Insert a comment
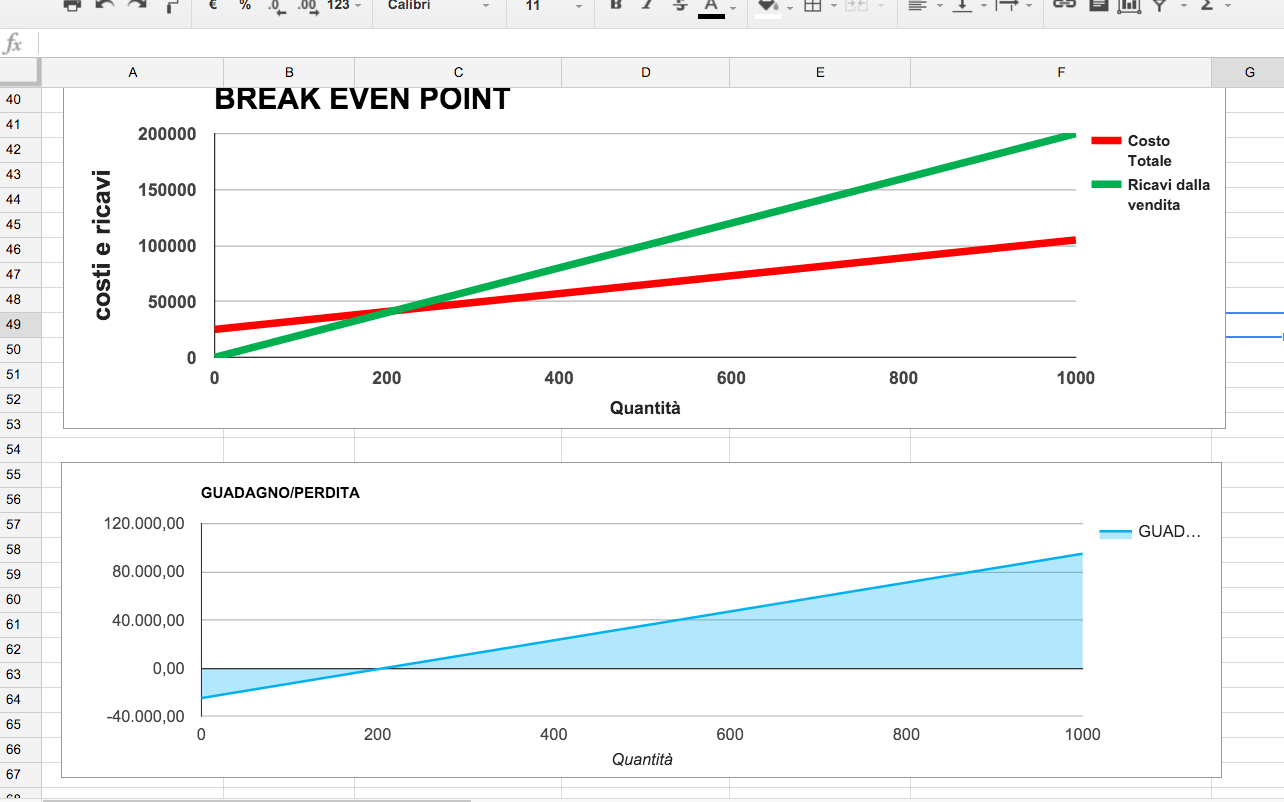This screenshot has width=1284, height=802. (1097, 8)
